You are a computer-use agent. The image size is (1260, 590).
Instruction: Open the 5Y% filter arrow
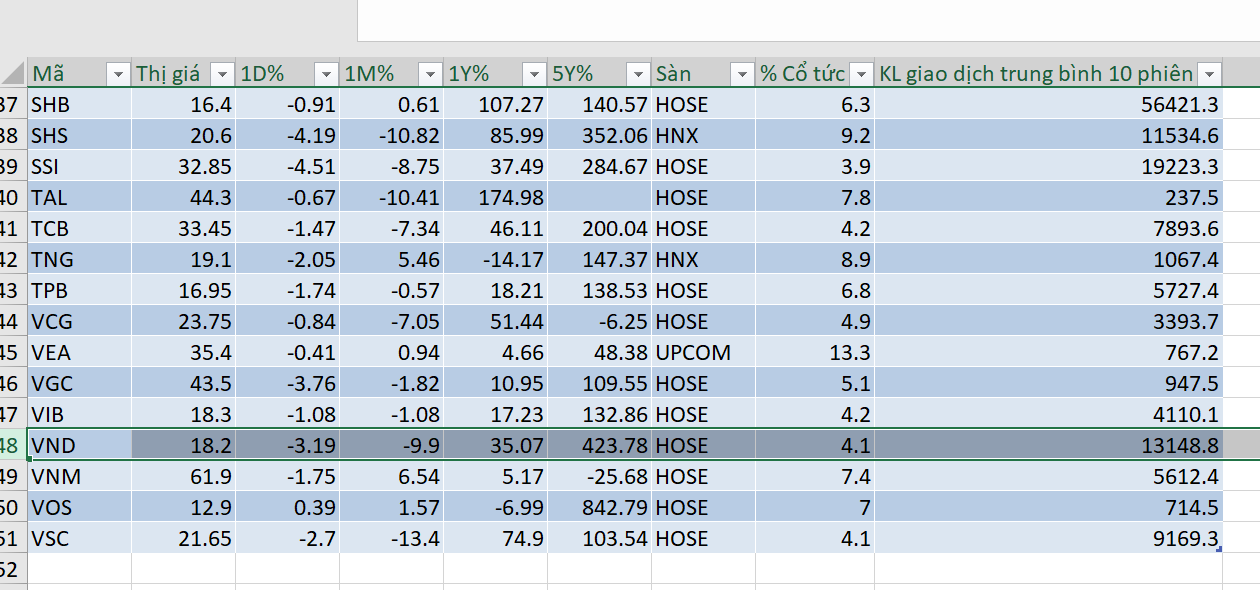[x=638, y=74]
